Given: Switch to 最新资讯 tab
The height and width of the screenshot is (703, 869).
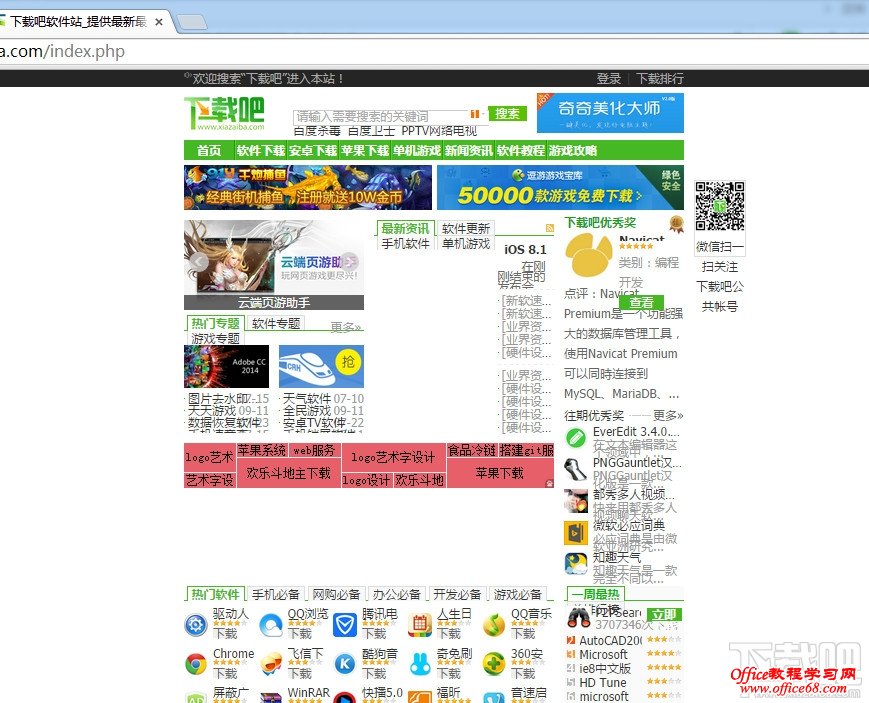Looking at the screenshot, I should (405, 228).
